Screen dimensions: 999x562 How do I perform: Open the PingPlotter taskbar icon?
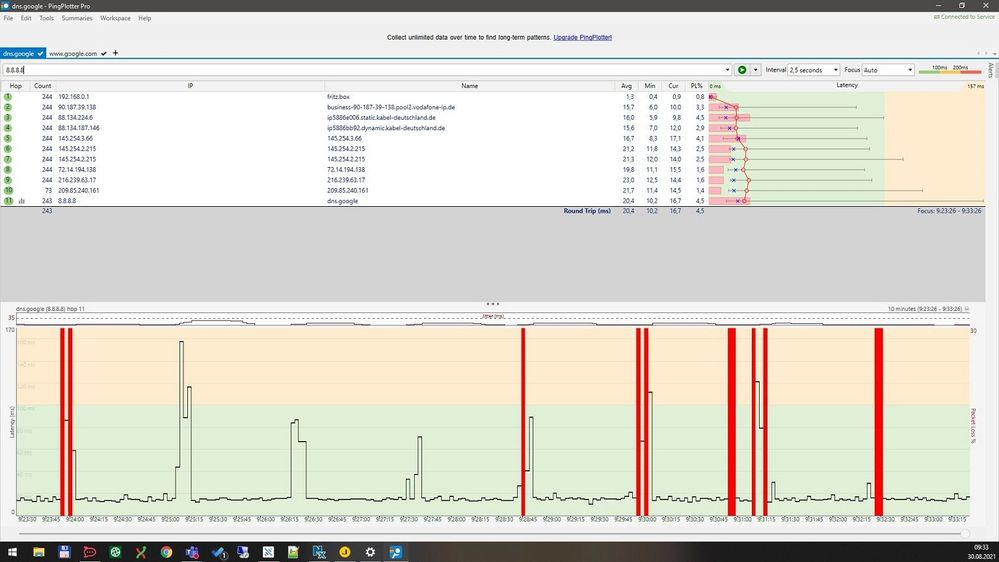point(396,552)
